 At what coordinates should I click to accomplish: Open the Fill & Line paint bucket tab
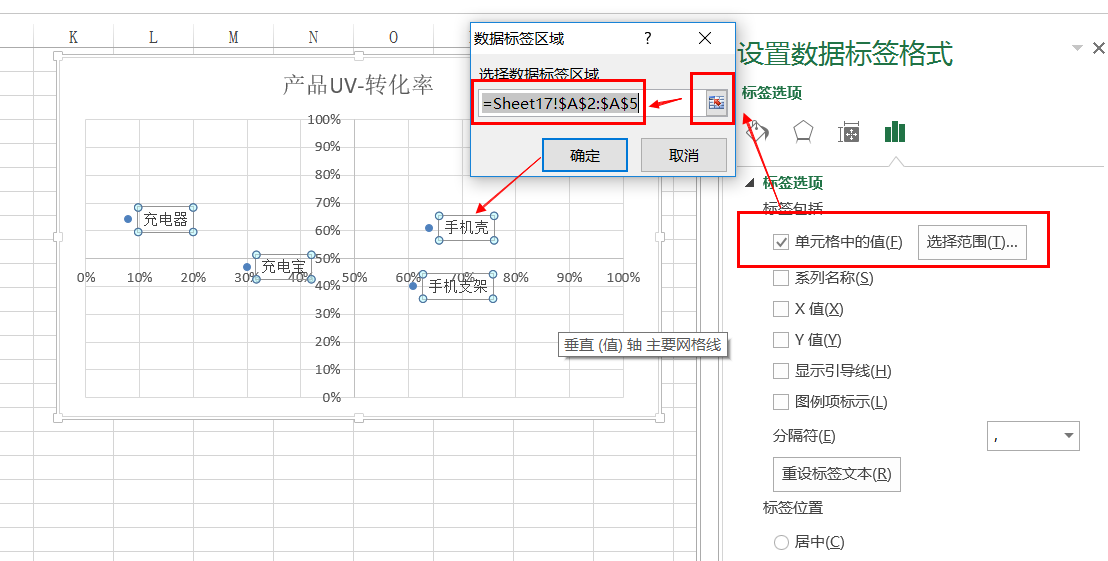758,131
